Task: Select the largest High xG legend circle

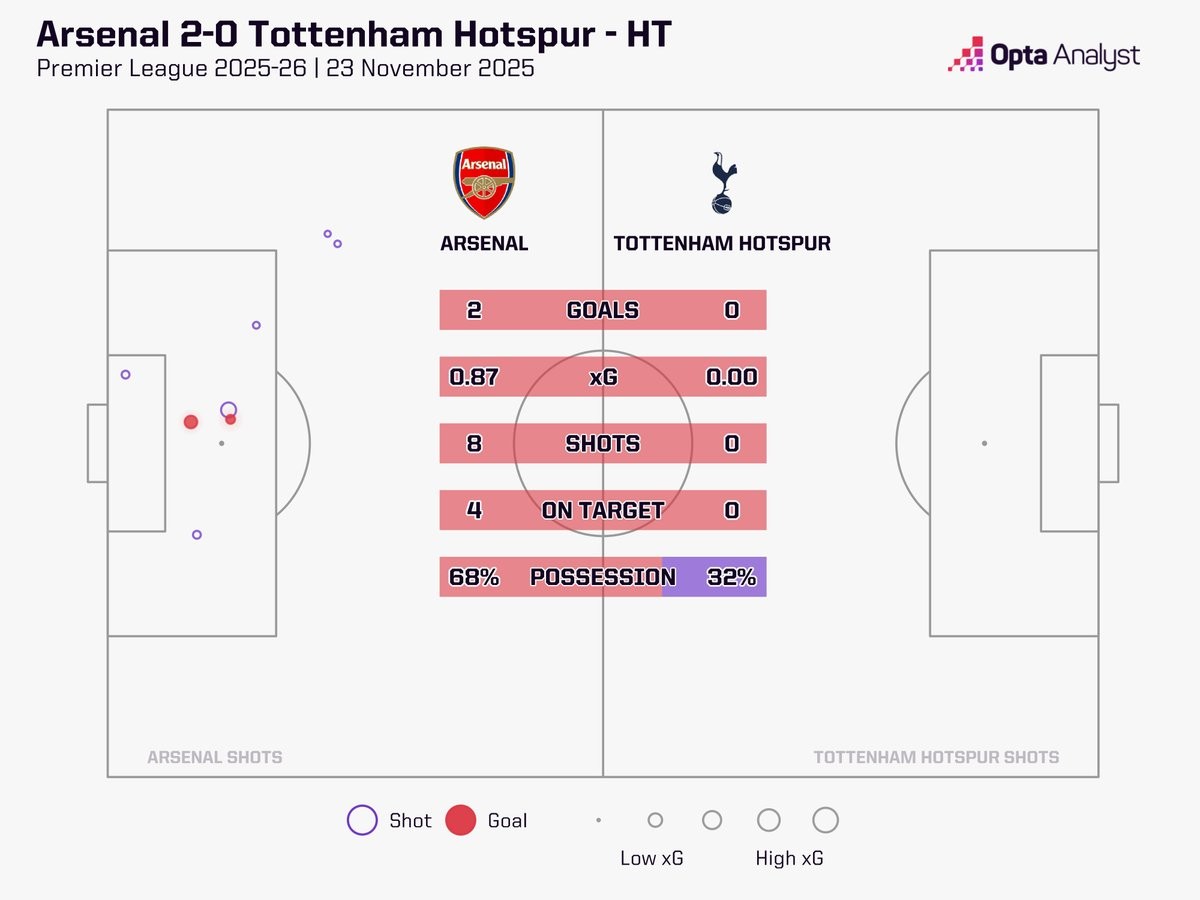Action: pos(825,820)
